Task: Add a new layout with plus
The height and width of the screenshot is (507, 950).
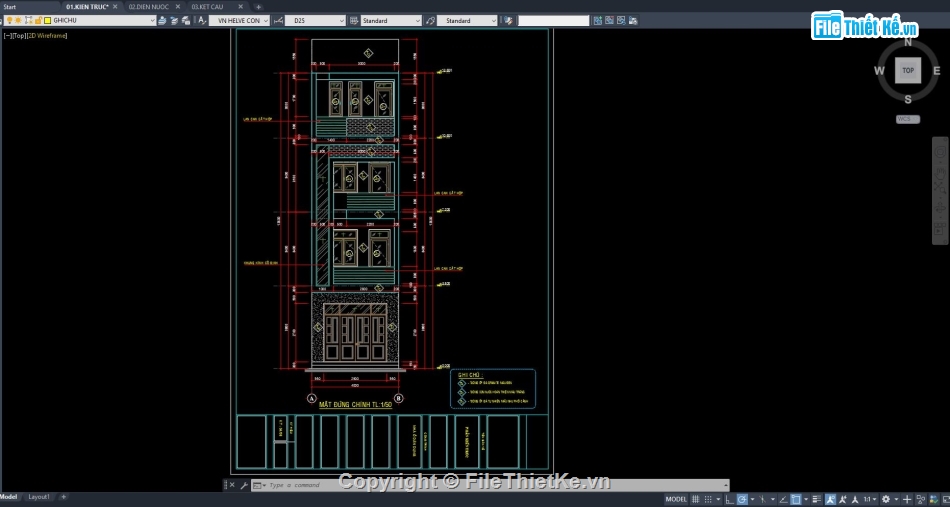Action: pyautogui.click(x=63, y=497)
